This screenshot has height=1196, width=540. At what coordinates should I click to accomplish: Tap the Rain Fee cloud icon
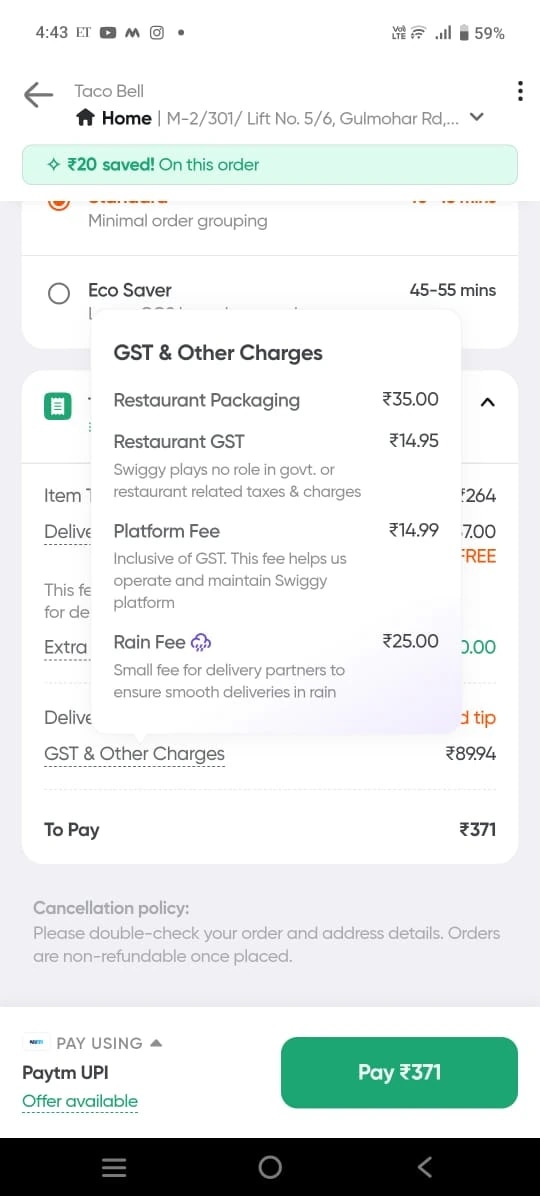[x=201, y=643]
